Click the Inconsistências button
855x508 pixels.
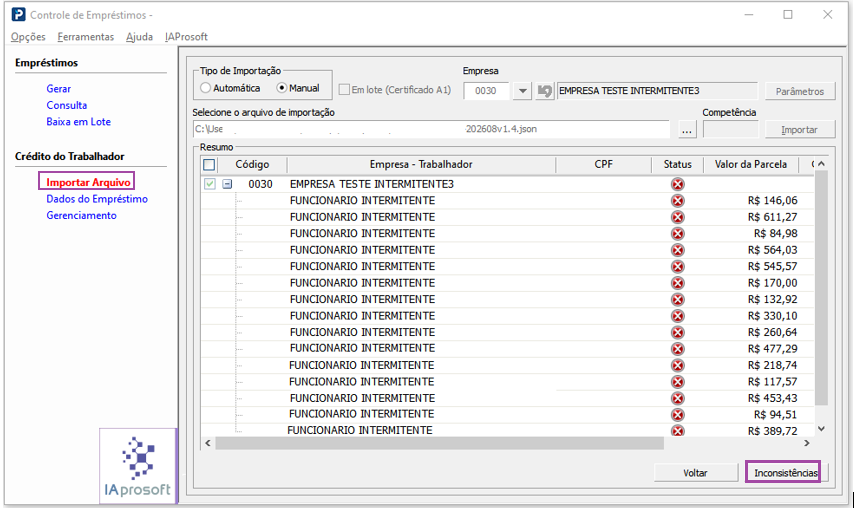pos(786,473)
